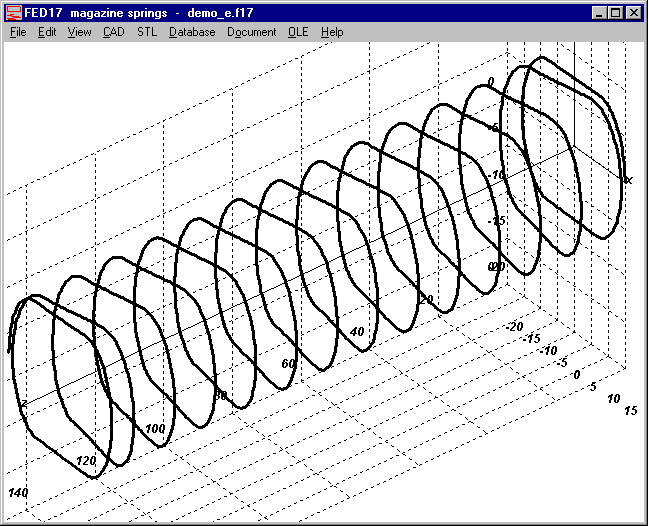Click the FED17 application icon in title bar
The height and width of the screenshot is (526, 648).
(14, 13)
